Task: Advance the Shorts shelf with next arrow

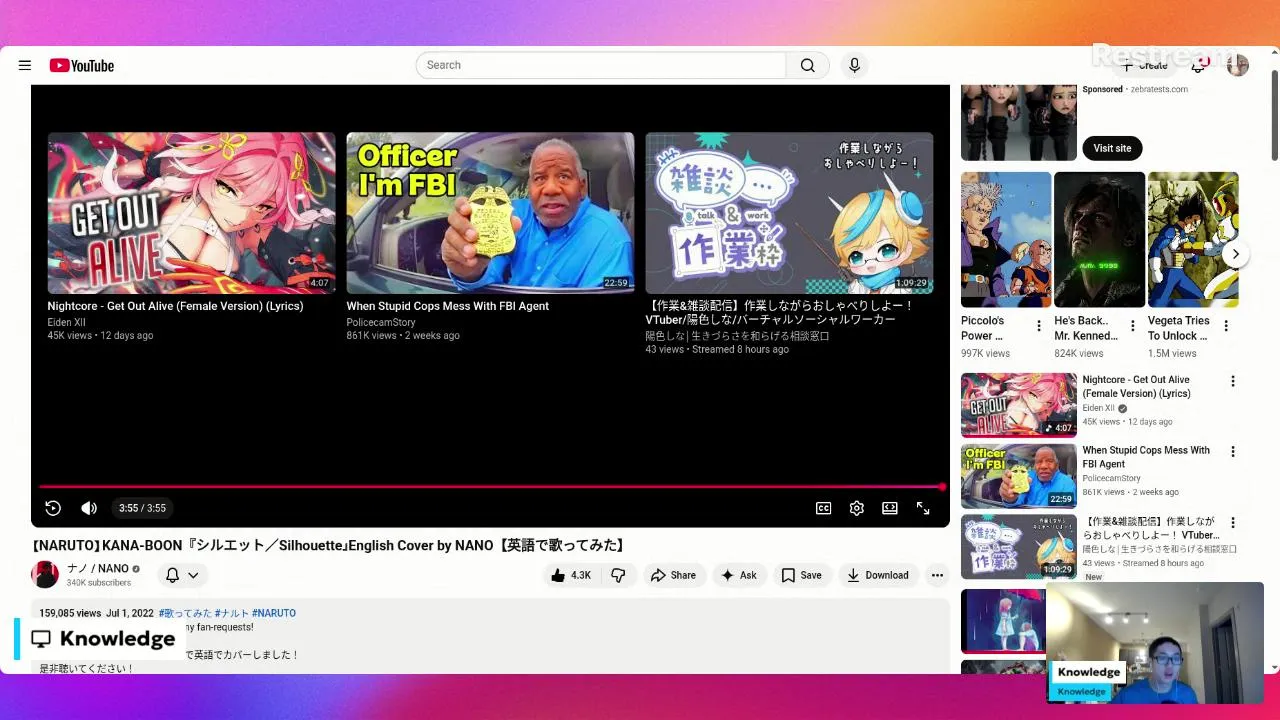Action: point(1235,254)
